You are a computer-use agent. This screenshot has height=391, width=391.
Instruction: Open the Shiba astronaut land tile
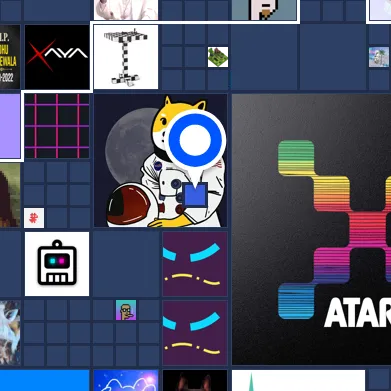(x=160, y=161)
